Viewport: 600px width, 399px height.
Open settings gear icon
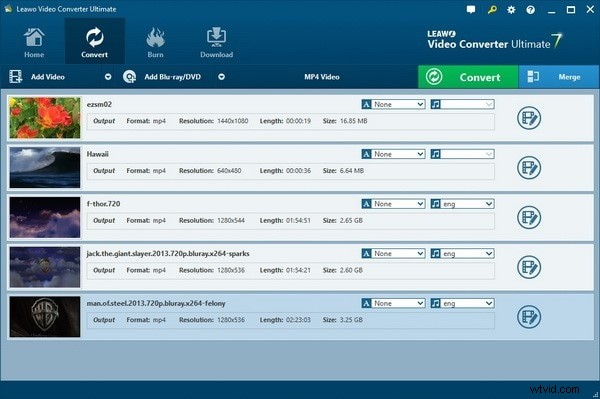(x=511, y=10)
